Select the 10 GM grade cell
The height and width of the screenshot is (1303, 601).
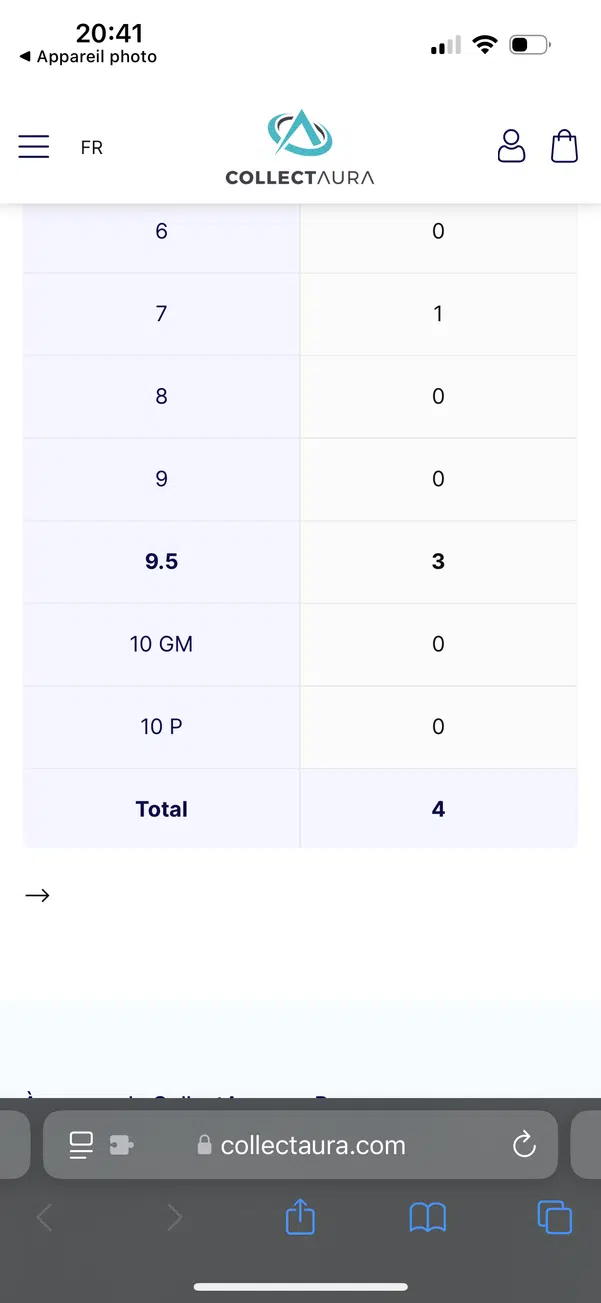coord(161,644)
